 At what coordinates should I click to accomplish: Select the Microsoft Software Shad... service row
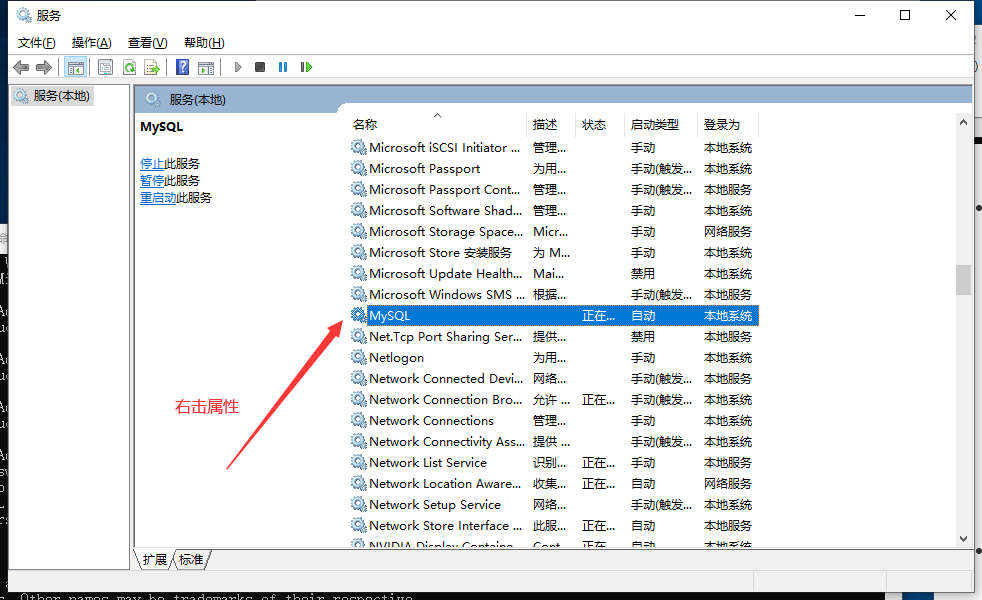[554, 210]
